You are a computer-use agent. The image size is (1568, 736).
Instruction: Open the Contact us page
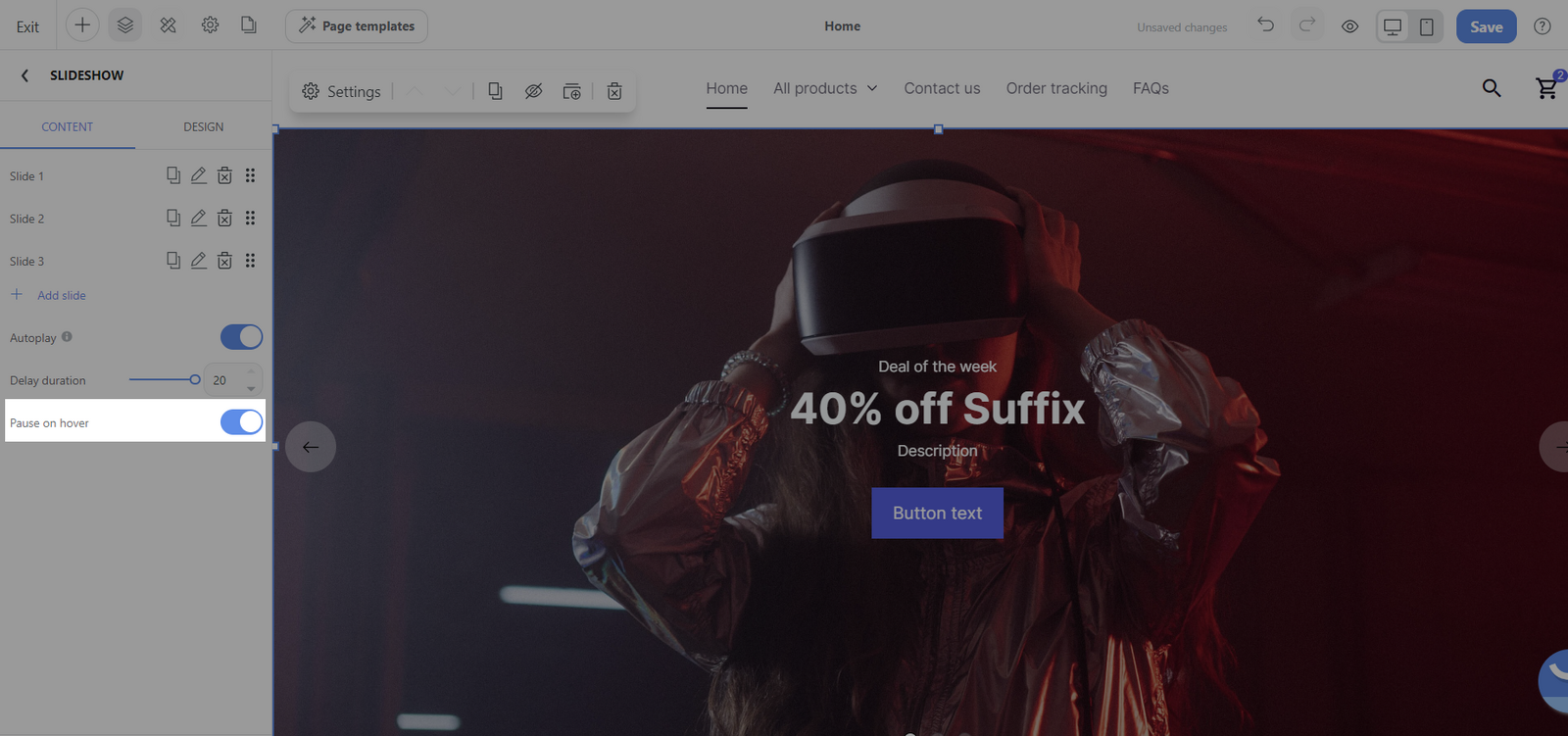coord(942,88)
